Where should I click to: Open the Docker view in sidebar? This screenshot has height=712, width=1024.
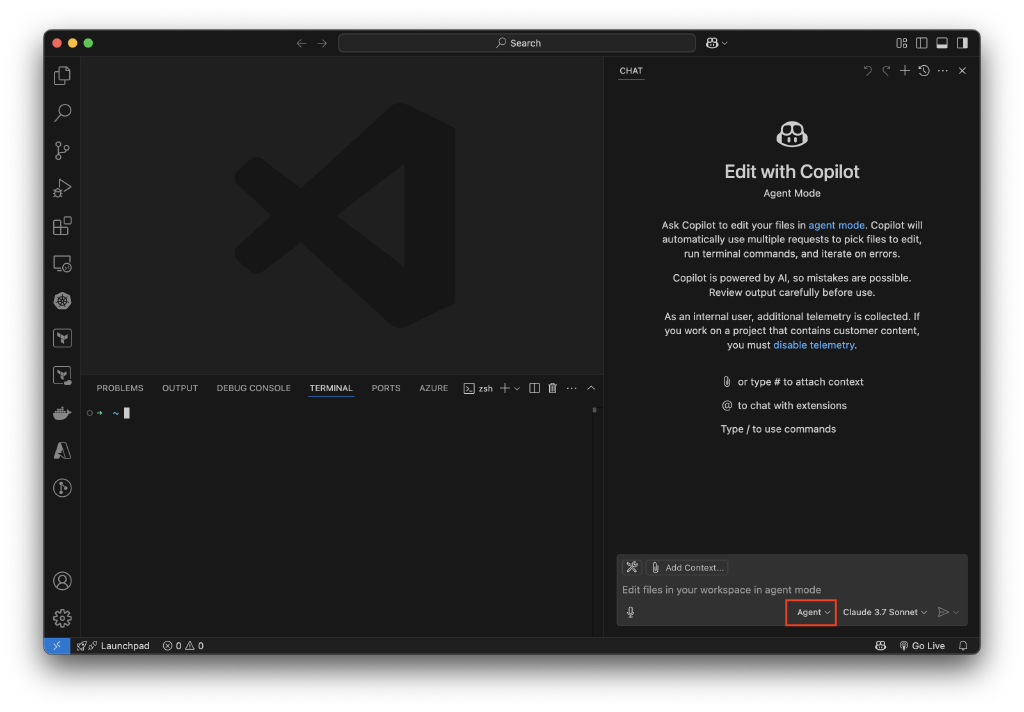[x=62, y=413]
